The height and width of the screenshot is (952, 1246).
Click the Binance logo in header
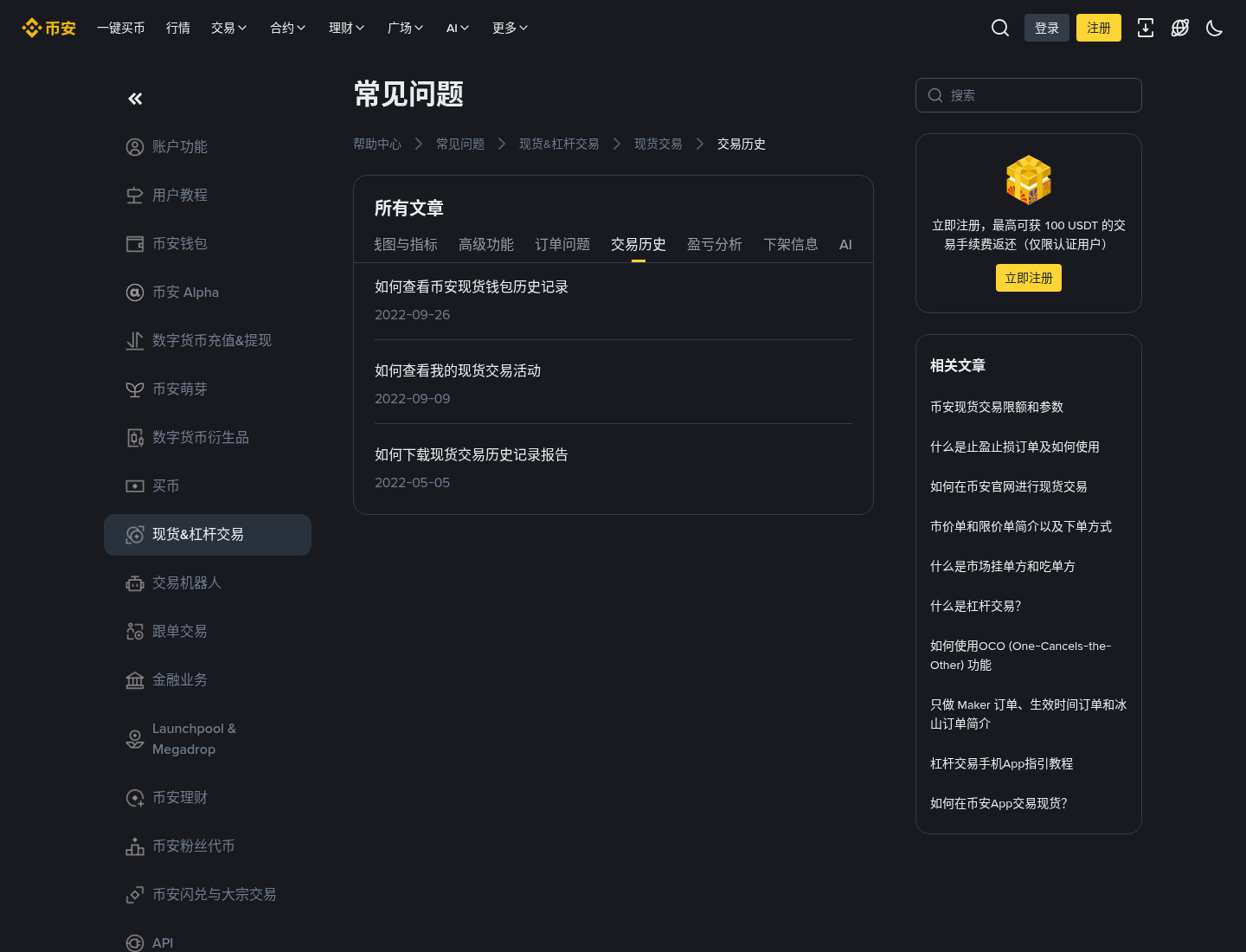(48, 28)
